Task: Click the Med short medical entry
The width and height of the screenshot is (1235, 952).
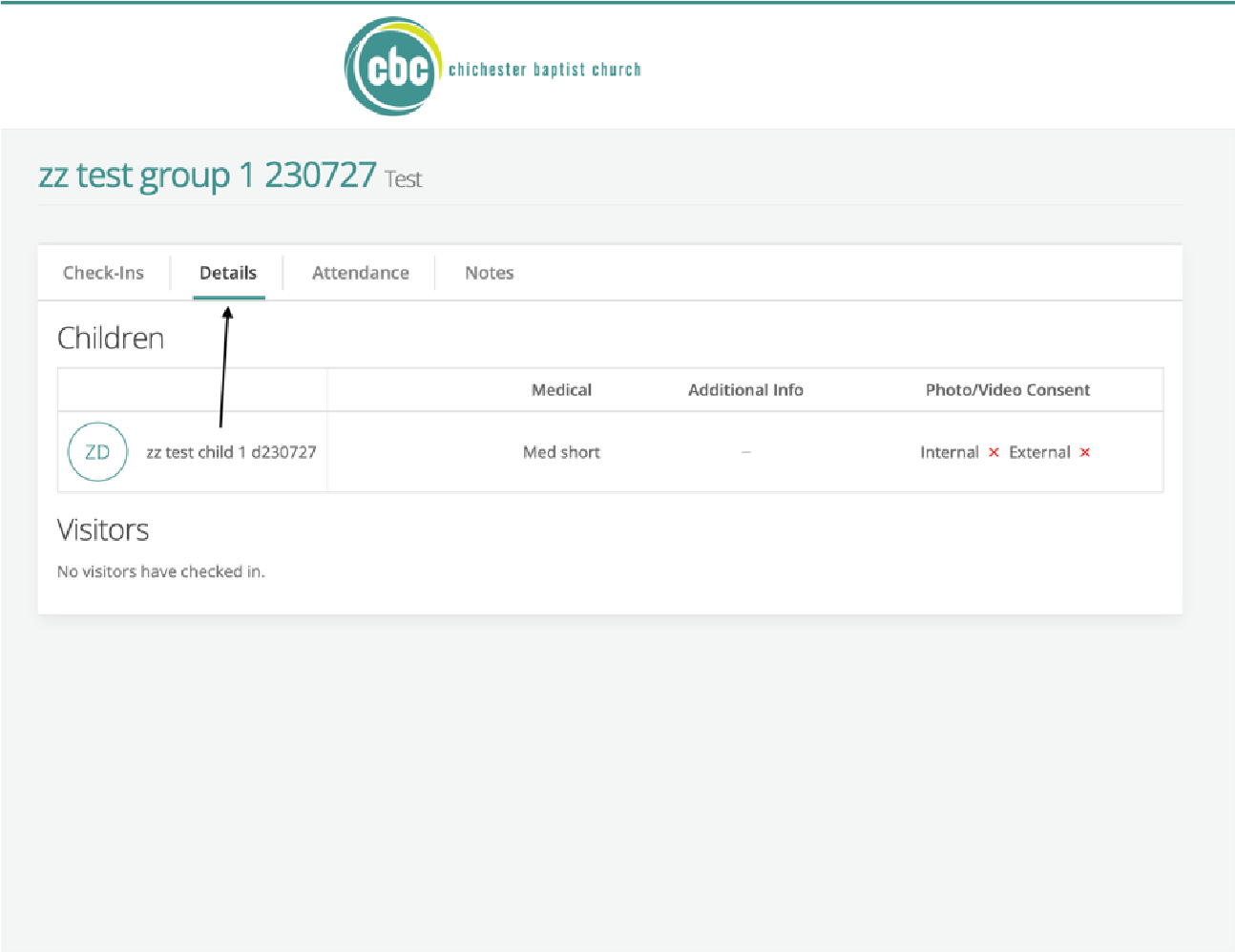Action: point(561,452)
